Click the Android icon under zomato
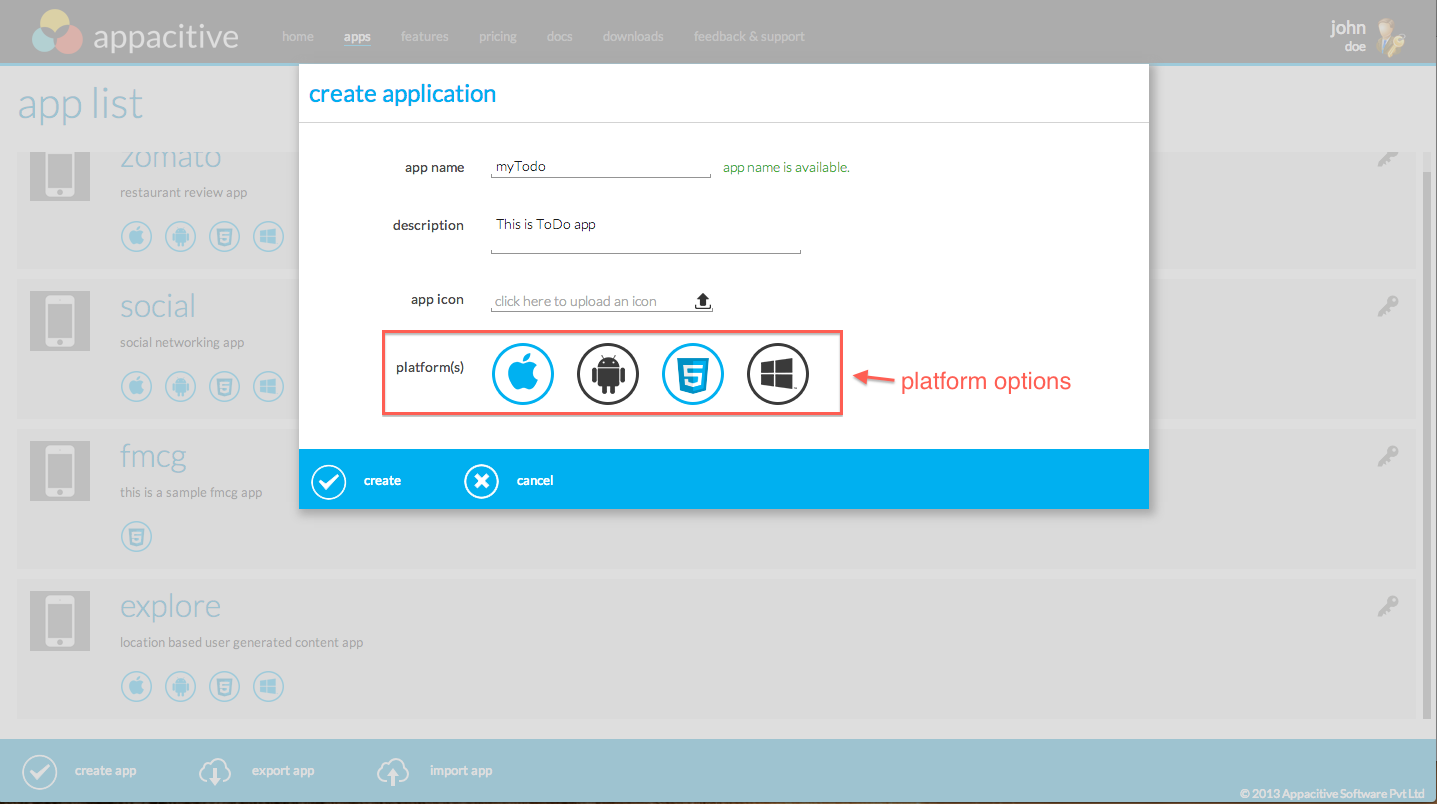This screenshot has width=1437, height=804. (180, 237)
